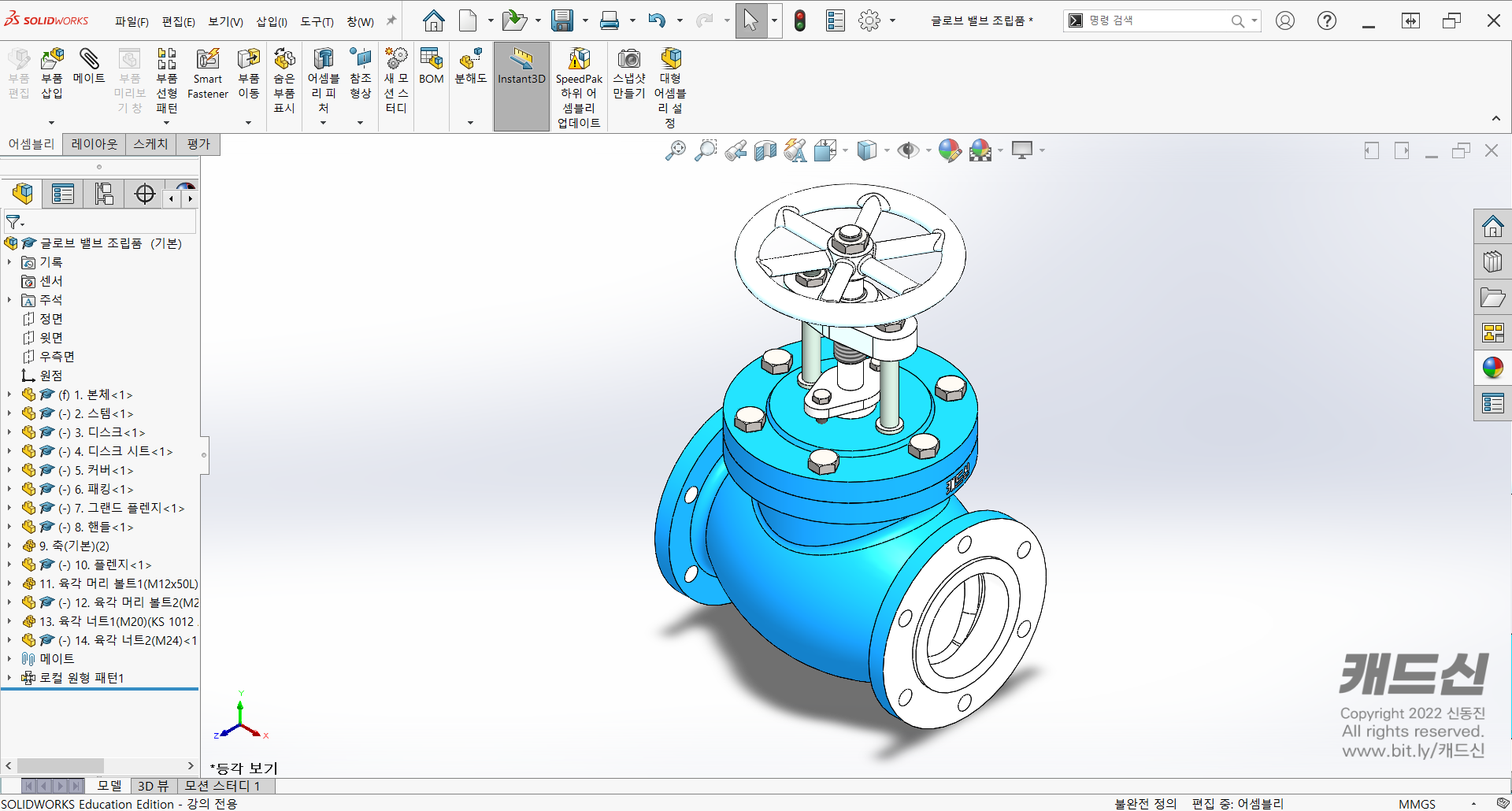Click the Rebuild traffic light icon
Image resolution: width=1512 pixels, height=811 pixels.
[x=800, y=21]
